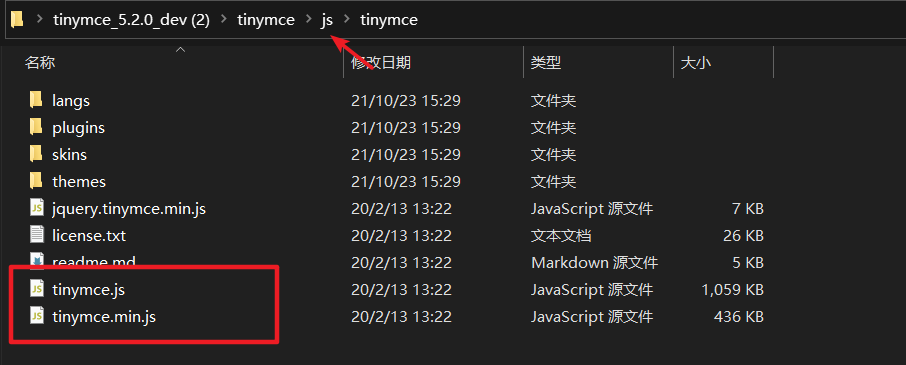Click the tinymce.js file icon
This screenshot has width=906, height=365.
(x=37, y=289)
